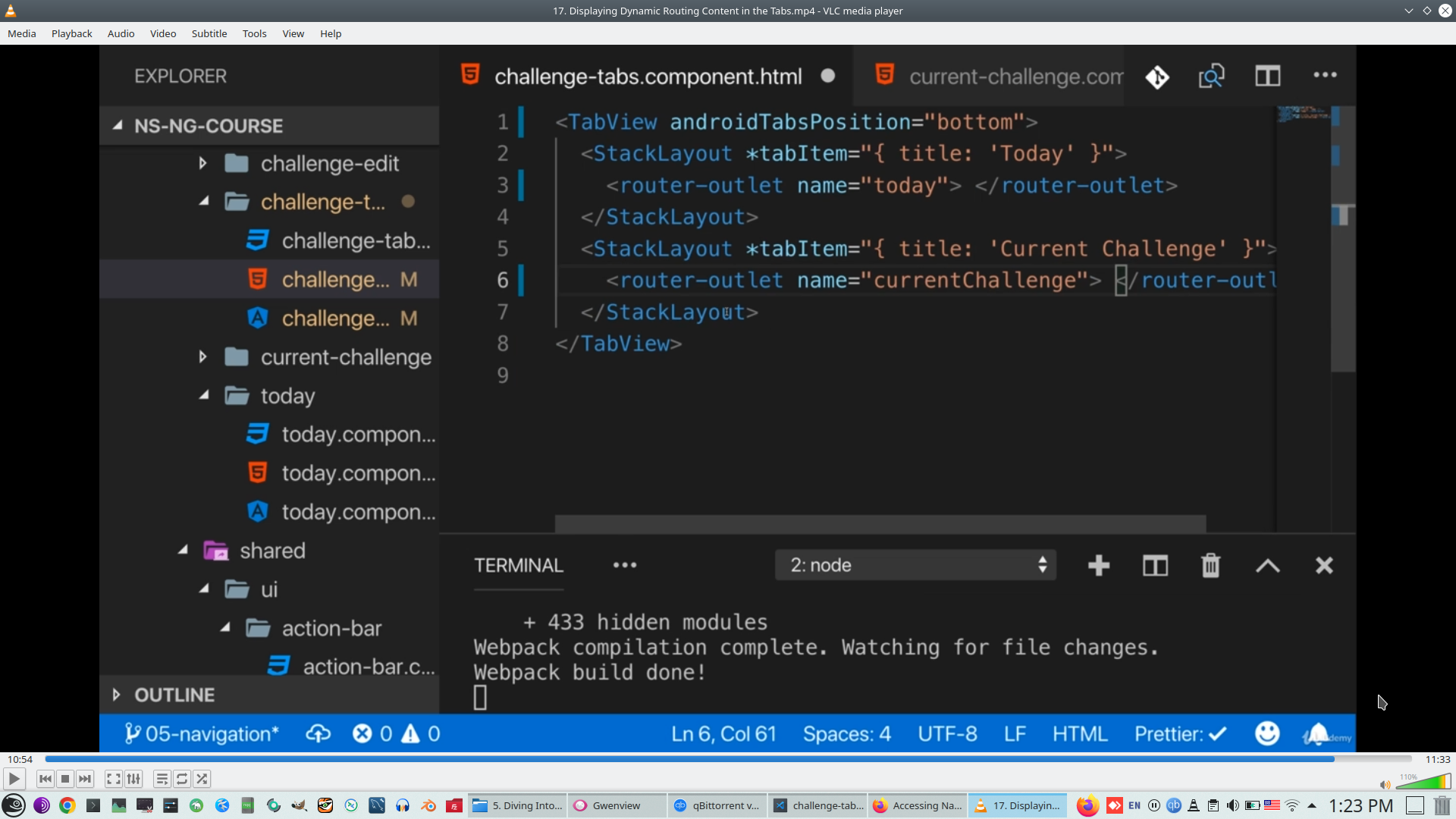Viewport: 1456px width, 819px height.
Task: Switch to Gwenview taskbar window
Action: pyautogui.click(x=615, y=805)
